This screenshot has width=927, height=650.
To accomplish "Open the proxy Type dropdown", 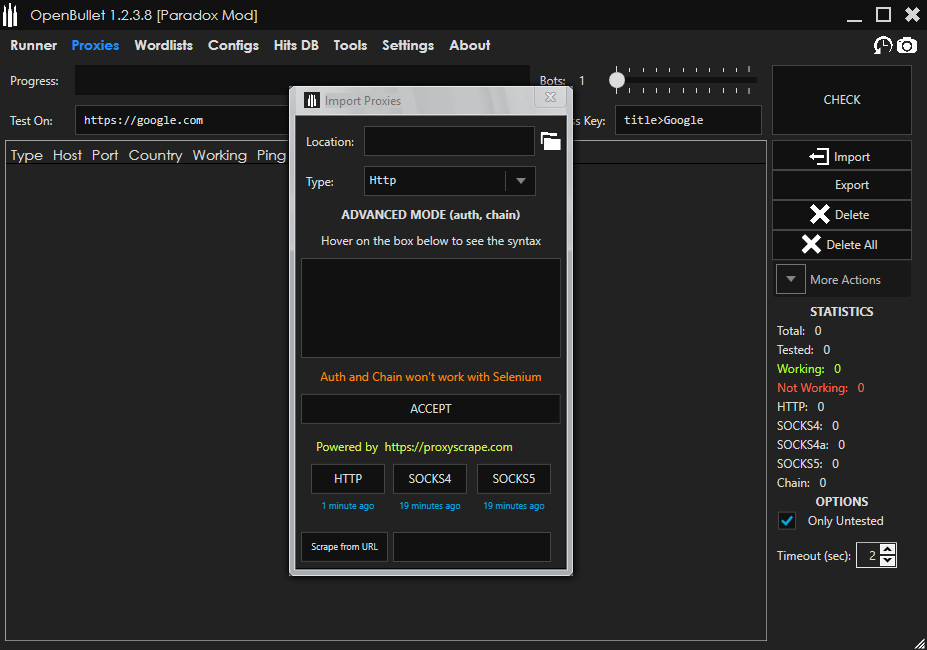I will pos(520,181).
